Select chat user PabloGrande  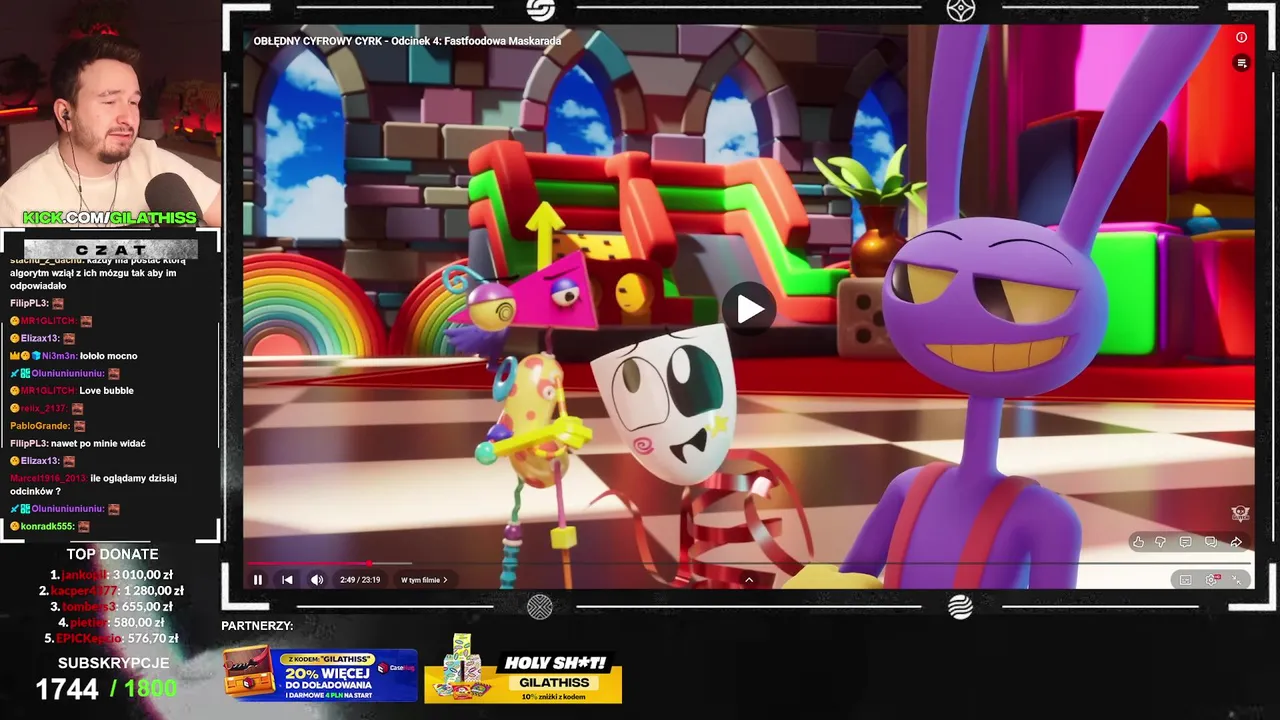tap(40, 426)
